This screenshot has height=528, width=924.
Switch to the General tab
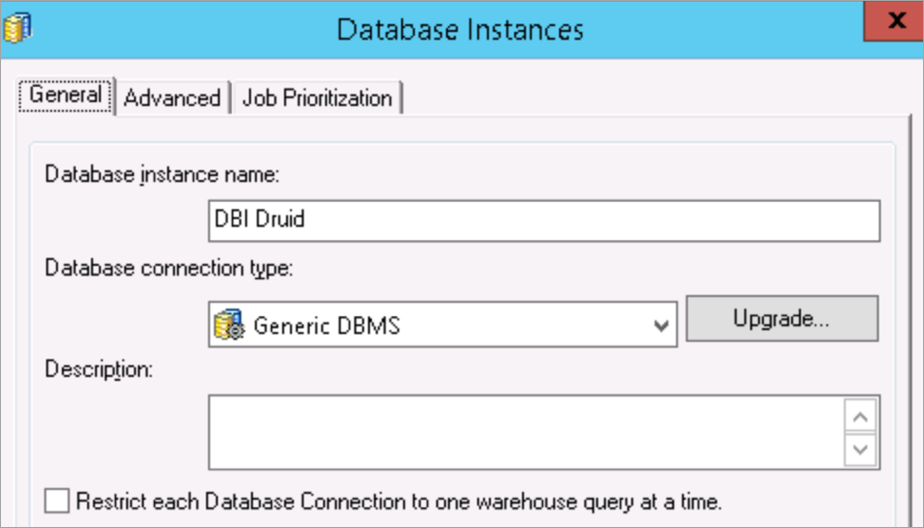pos(65,95)
